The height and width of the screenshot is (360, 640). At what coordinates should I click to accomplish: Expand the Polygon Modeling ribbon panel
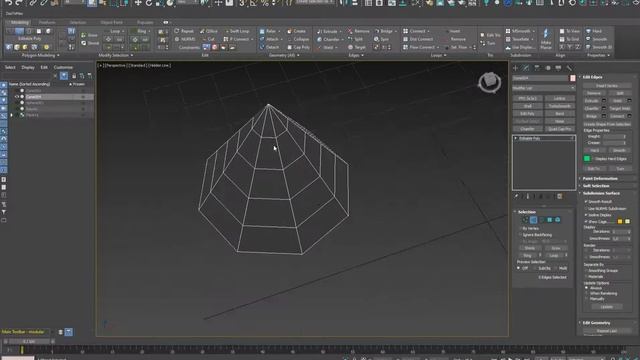pos(40,55)
